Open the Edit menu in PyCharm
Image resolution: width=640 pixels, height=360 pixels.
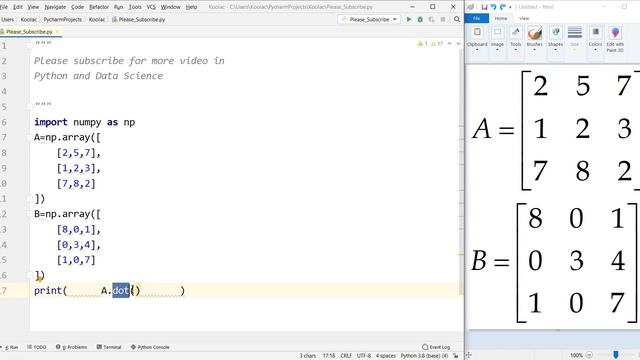coord(18,7)
